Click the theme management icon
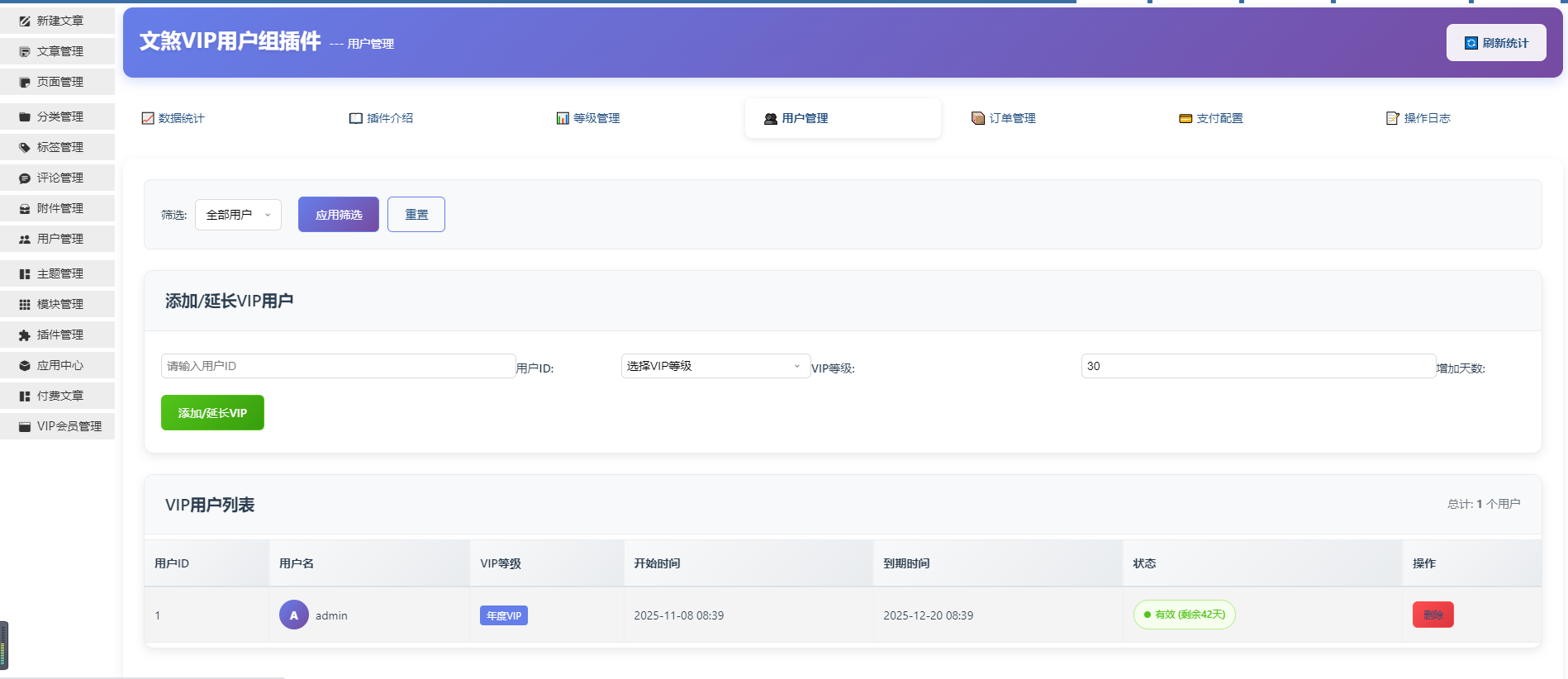 25,274
